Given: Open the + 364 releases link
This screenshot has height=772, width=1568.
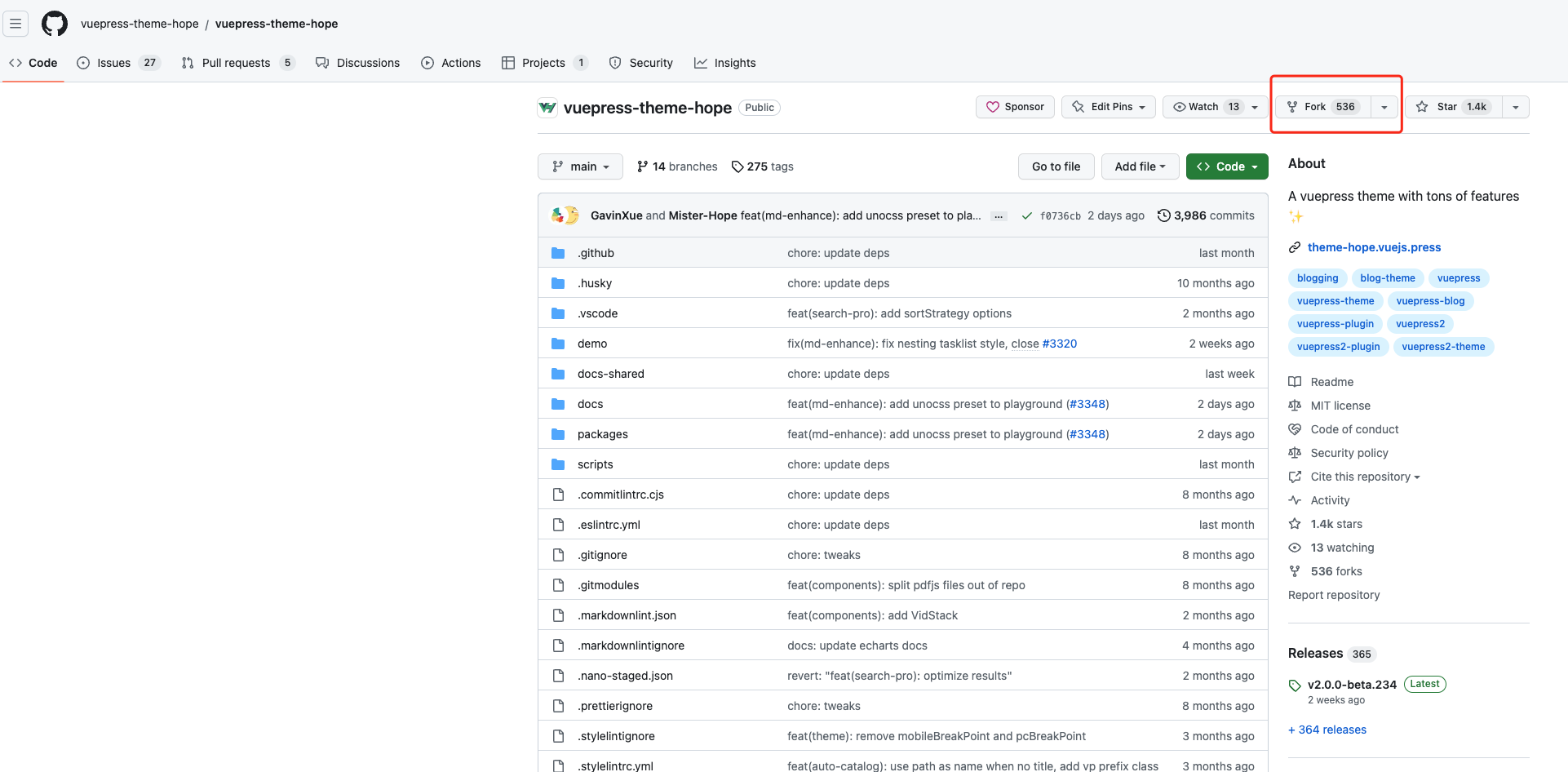Looking at the screenshot, I should pos(1327,730).
